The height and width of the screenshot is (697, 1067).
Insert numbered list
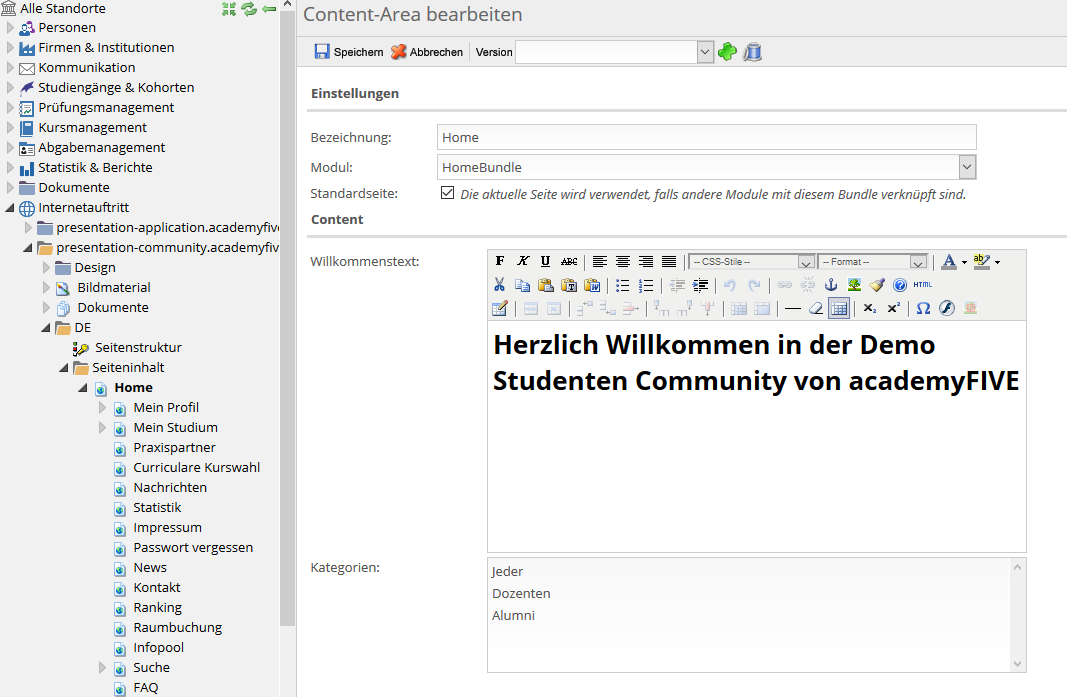click(646, 285)
